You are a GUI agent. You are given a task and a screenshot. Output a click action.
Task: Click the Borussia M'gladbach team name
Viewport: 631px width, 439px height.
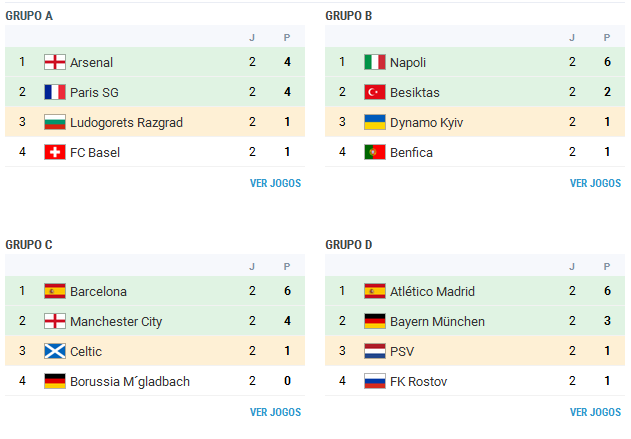(130, 381)
